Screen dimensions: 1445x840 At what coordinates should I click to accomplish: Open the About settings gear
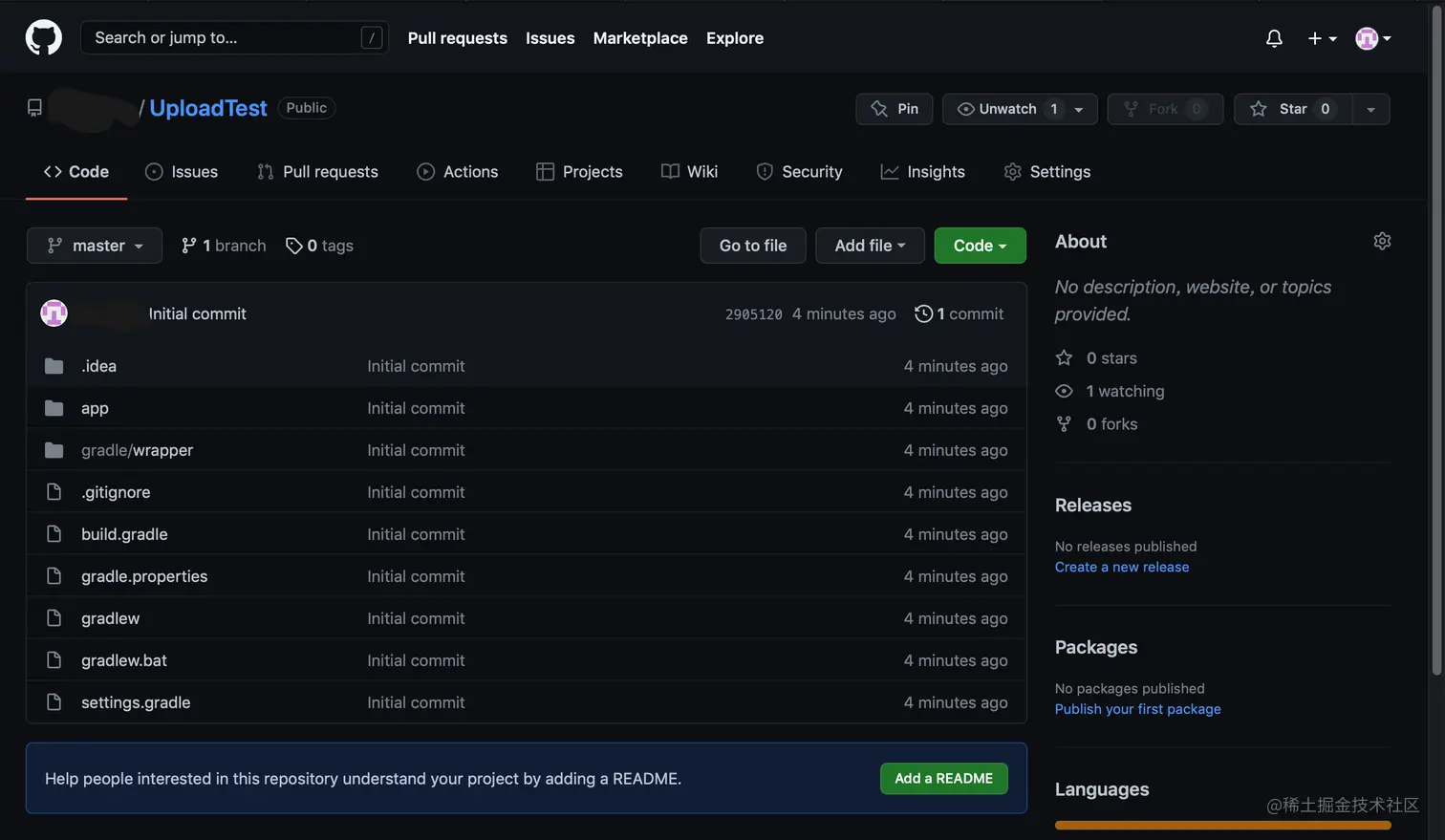(x=1382, y=241)
